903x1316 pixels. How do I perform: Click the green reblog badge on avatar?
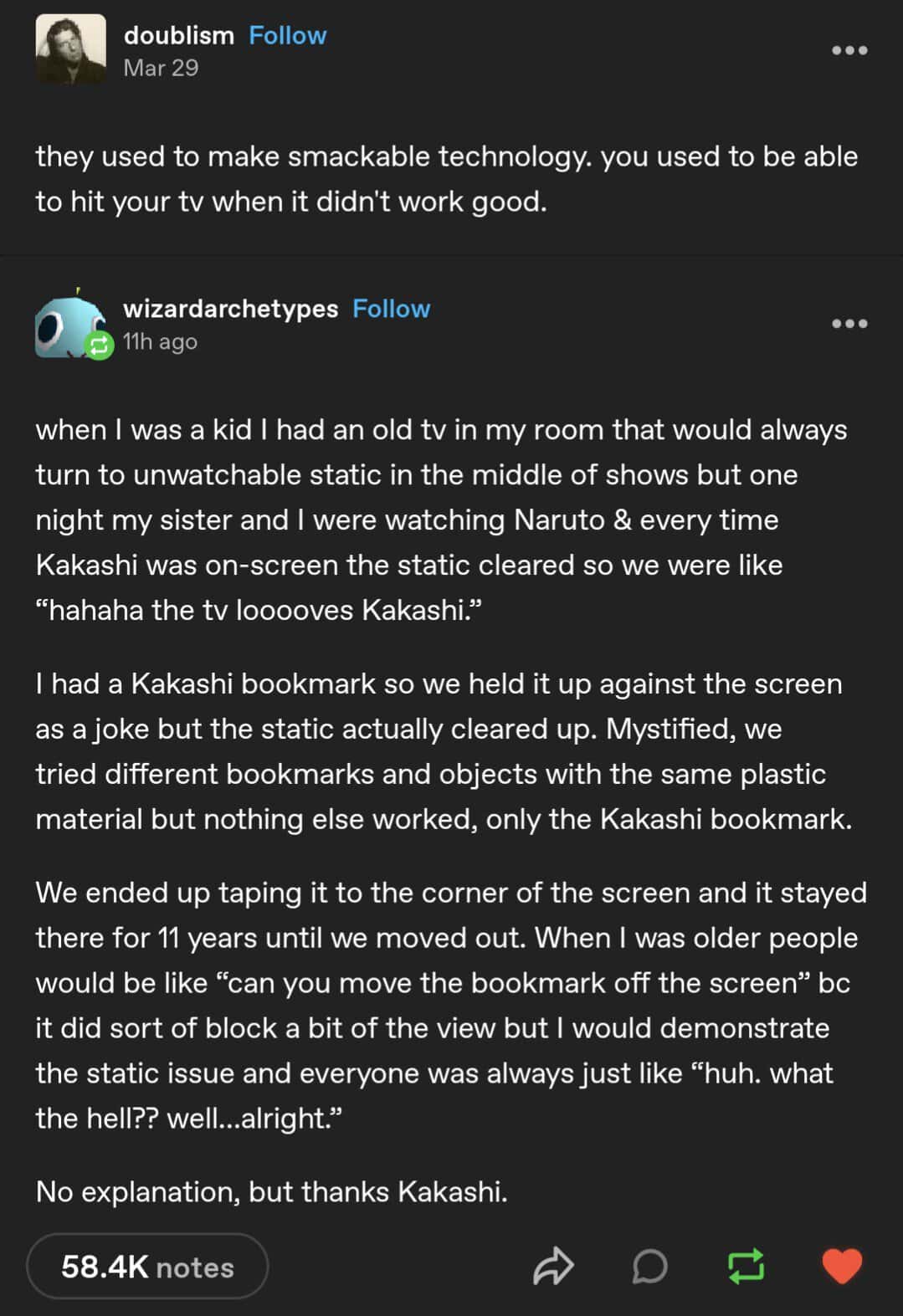[100, 345]
